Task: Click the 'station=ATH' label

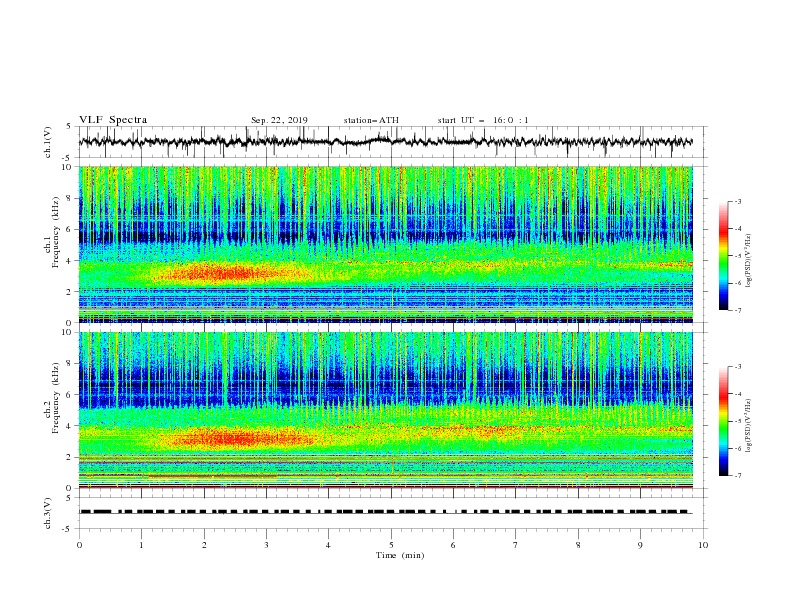Action: [x=371, y=120]
